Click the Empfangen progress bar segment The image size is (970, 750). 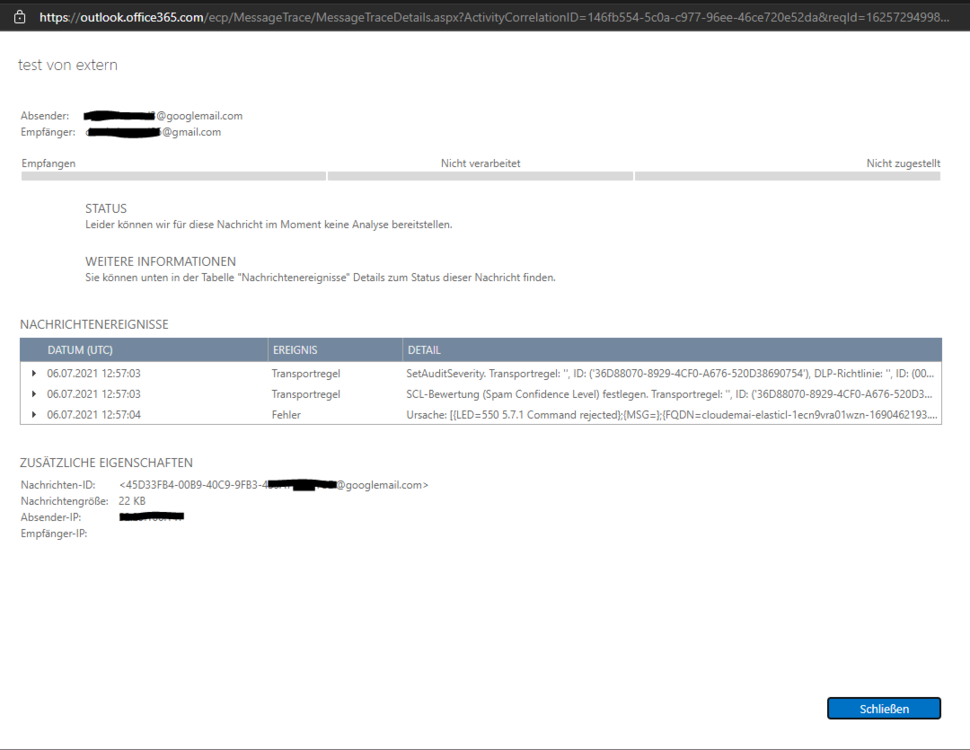pos(173,176)
